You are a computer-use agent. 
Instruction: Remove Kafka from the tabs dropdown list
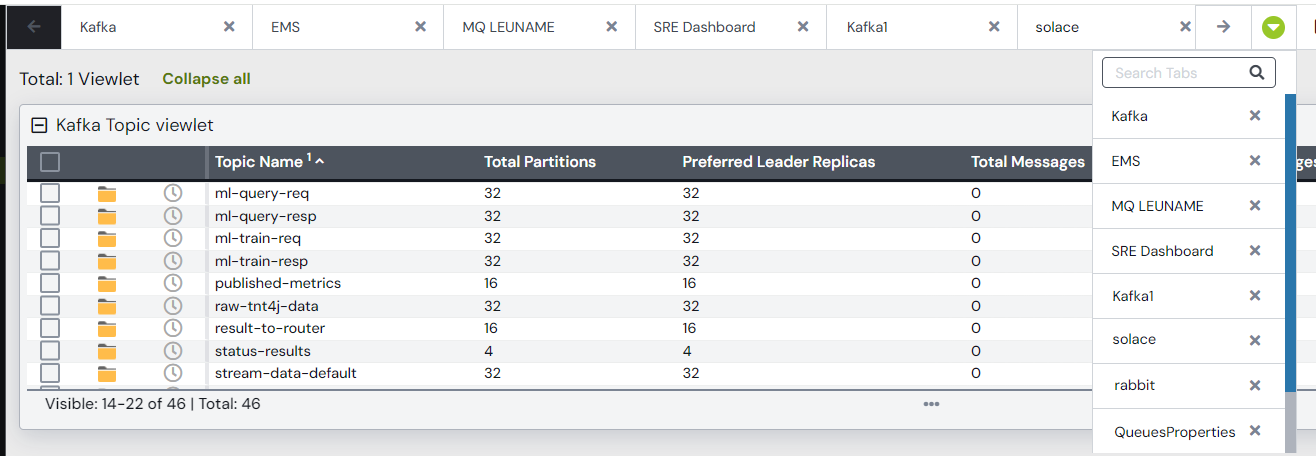pos(1255,116)
